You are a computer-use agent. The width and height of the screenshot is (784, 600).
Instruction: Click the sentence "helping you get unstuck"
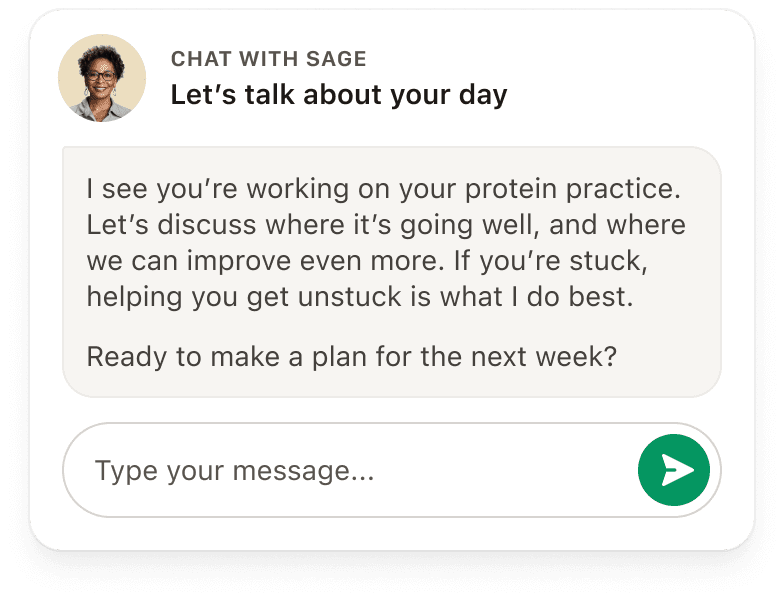coord(360,297)
